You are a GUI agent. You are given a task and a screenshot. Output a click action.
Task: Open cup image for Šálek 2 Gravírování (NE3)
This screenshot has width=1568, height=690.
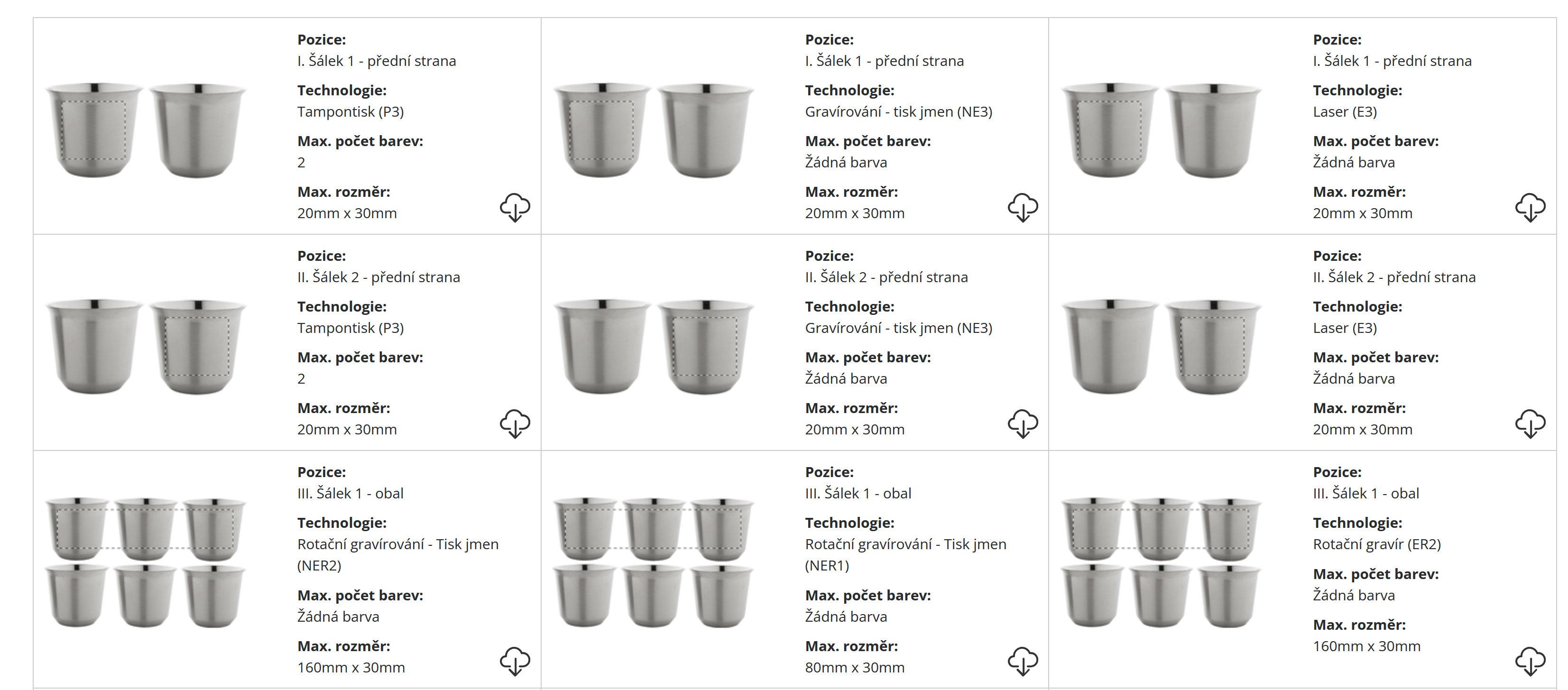pyautogui.click(x=654, y=346)
